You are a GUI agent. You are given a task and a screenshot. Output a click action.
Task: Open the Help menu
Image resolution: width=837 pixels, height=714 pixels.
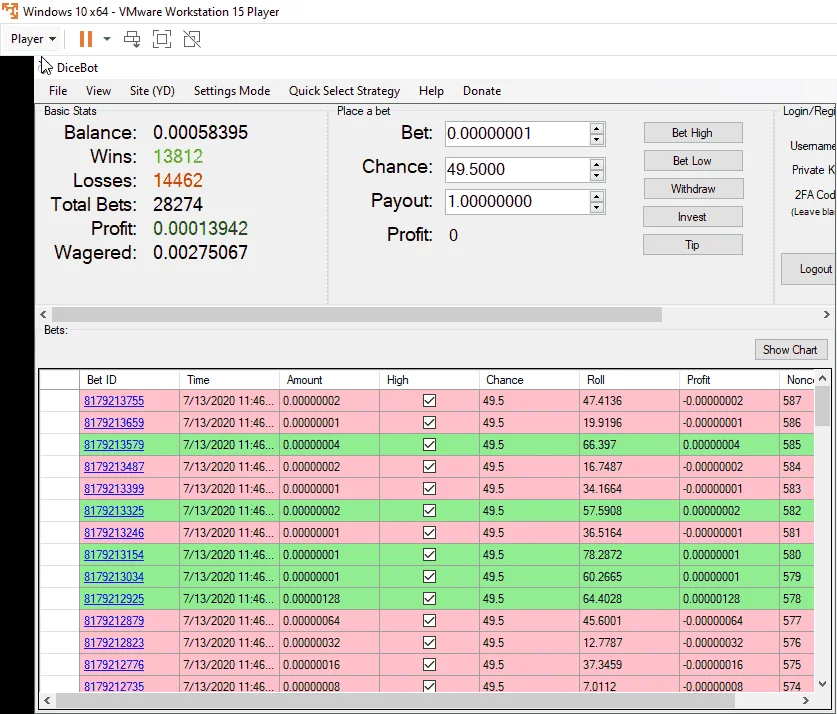[431, 91]
